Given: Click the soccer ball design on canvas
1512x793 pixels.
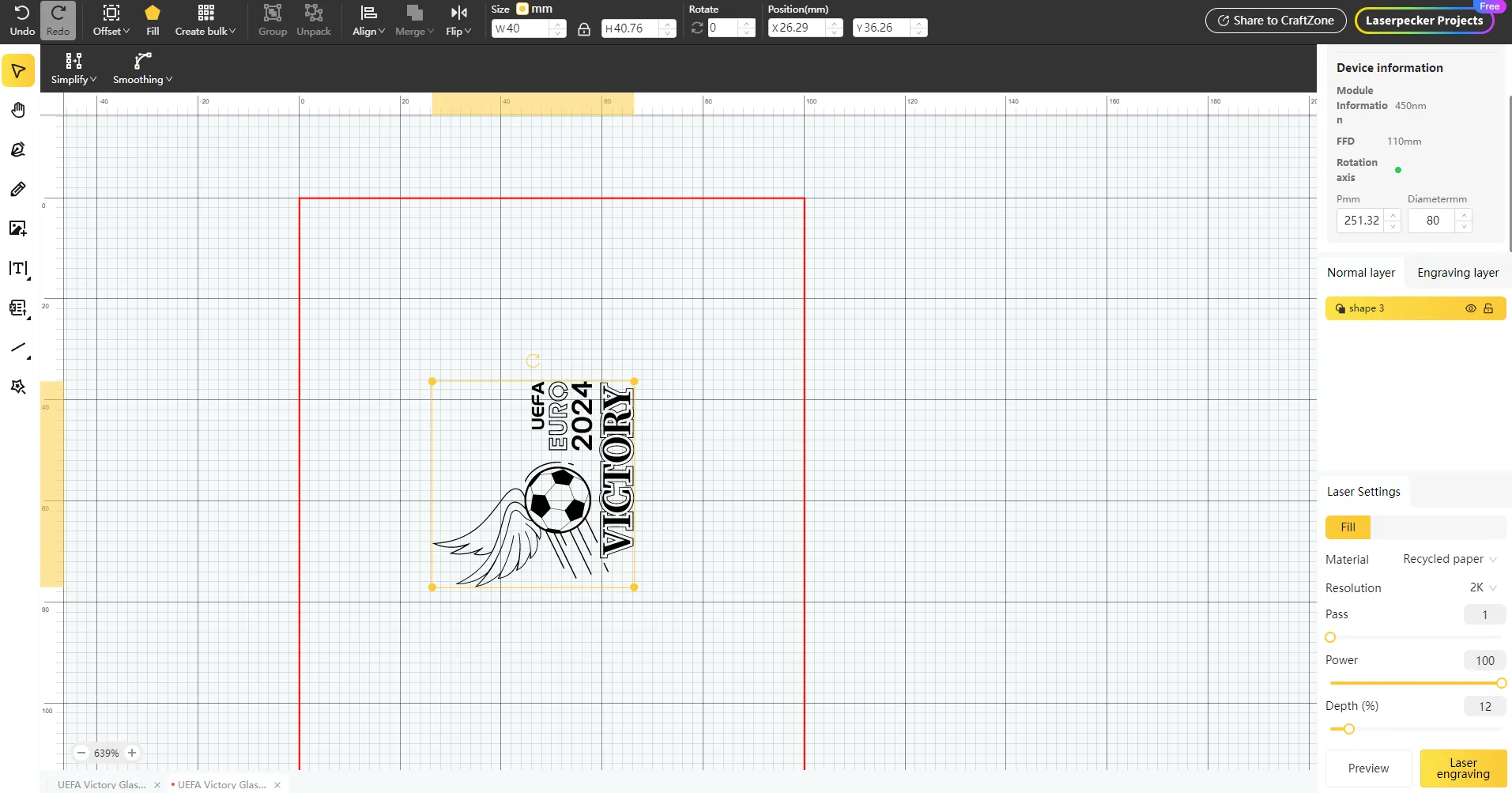Looking at the screenshot, I should click(x=558, y=500).
